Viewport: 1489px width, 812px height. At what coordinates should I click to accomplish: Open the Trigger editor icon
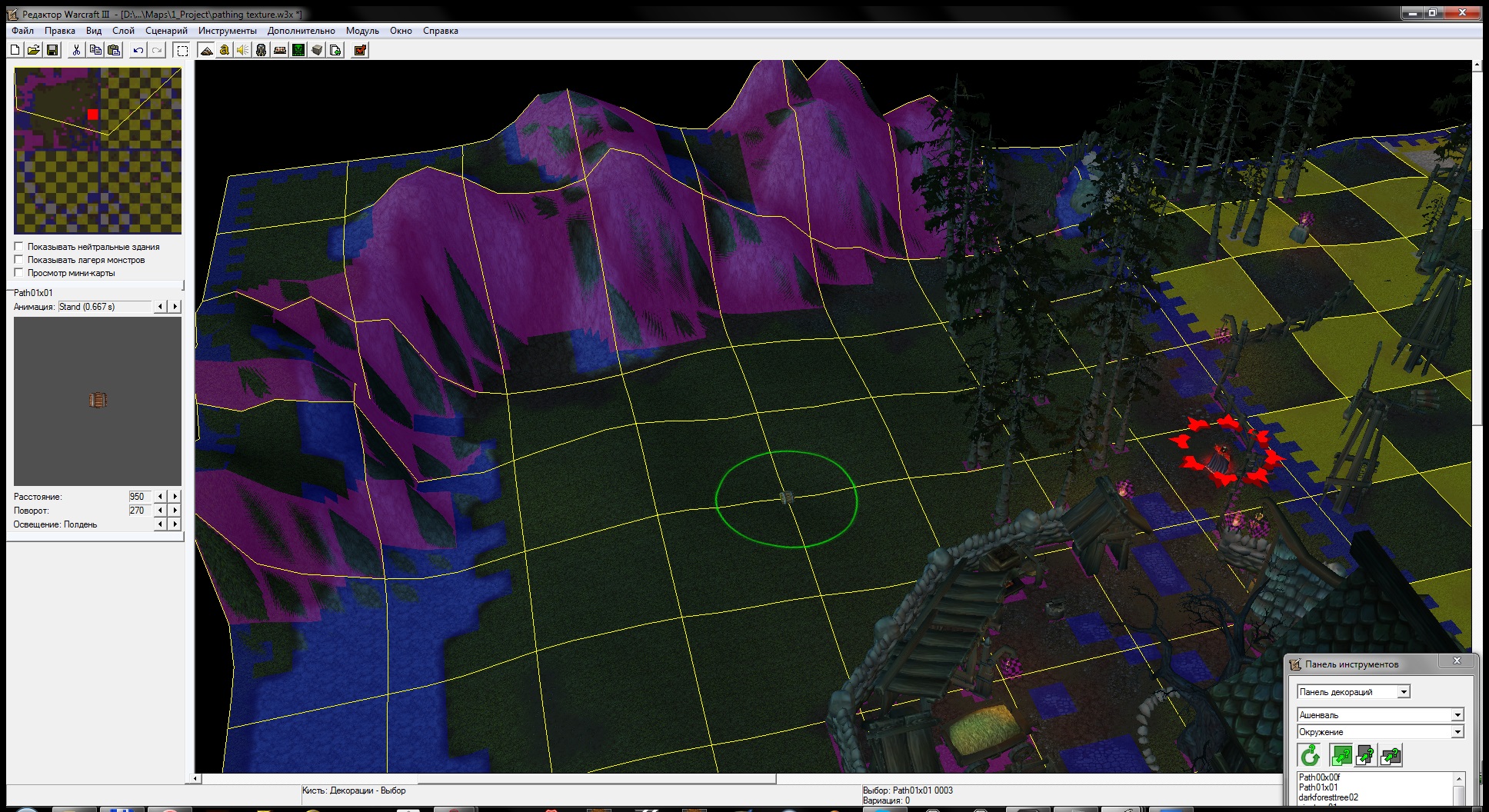[225, 50]
